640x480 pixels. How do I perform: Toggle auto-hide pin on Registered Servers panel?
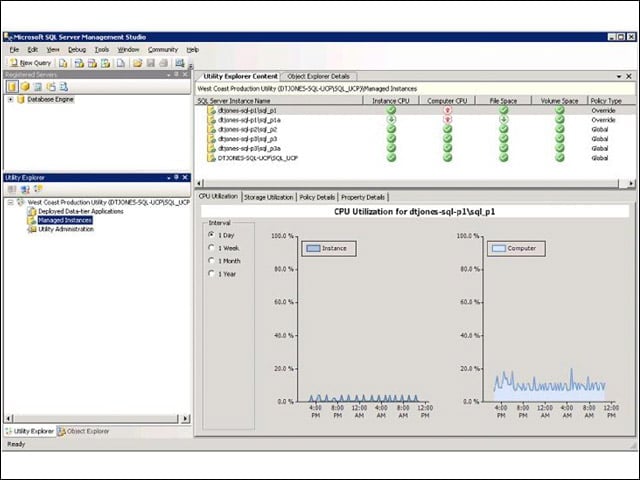[176, 74]
